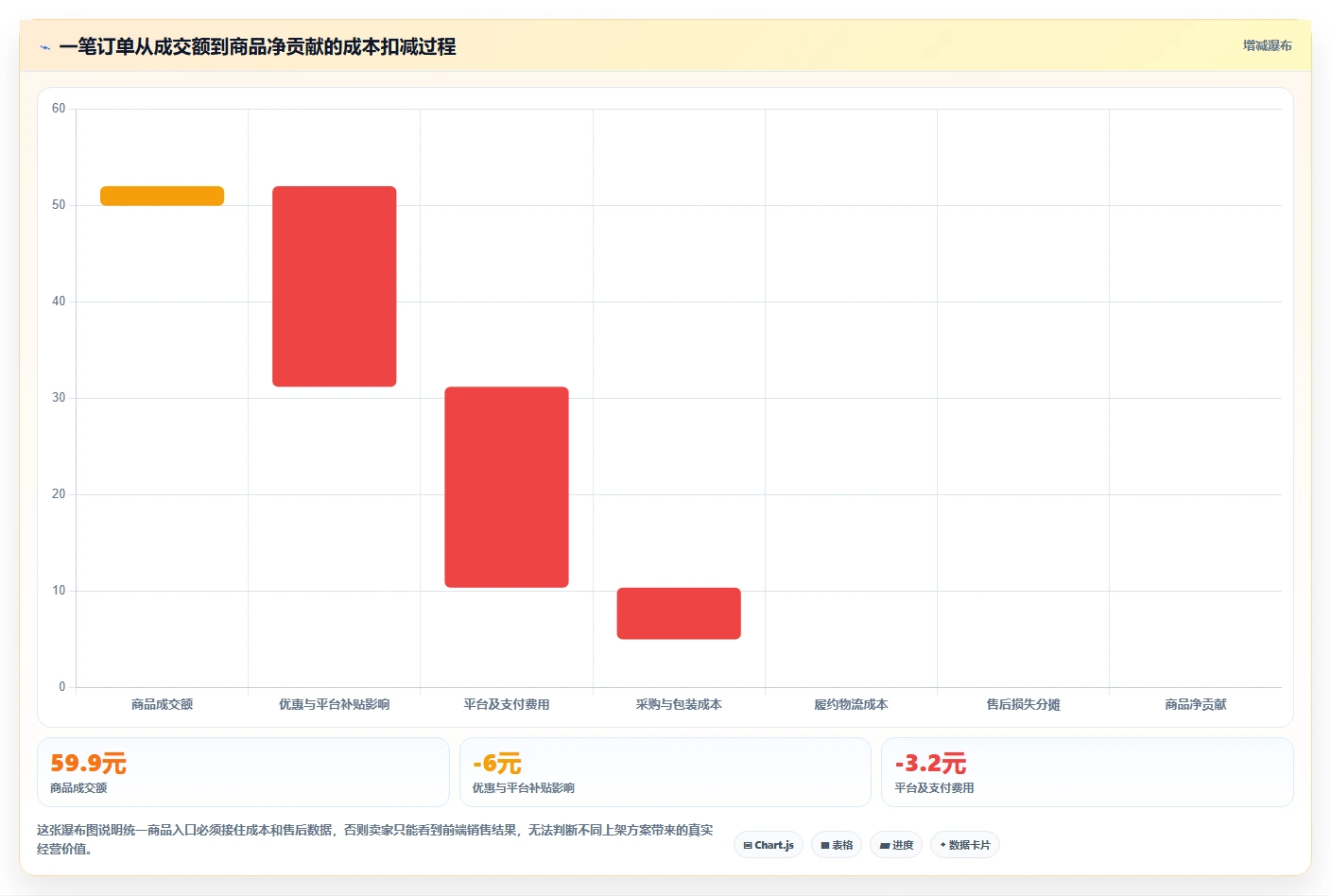Click the red 平台及支付费用 bar
This screenshot has height=896, width=1331.
tap(507, 487)
